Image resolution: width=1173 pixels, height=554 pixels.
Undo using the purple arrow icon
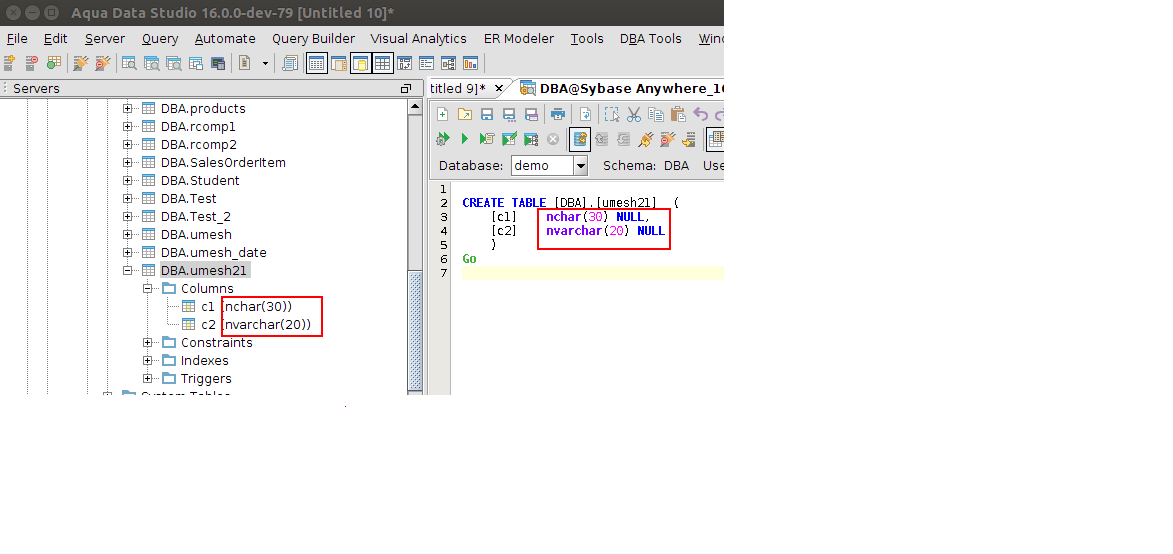coord(701,114)
